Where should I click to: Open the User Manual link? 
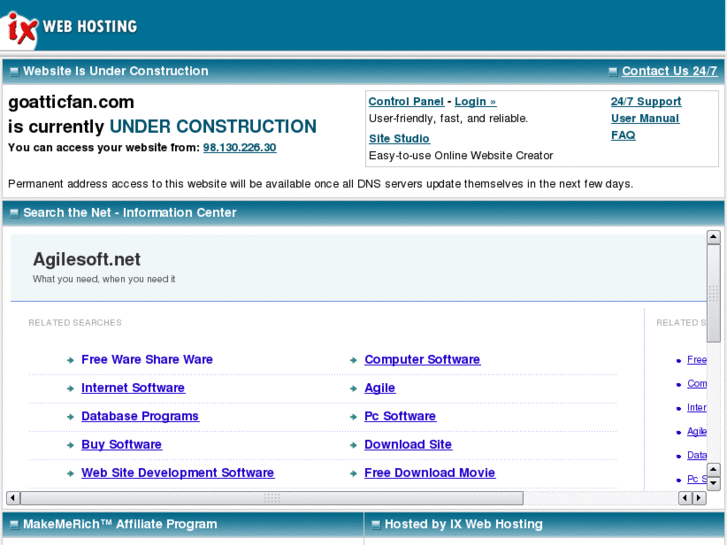[645, 118]
